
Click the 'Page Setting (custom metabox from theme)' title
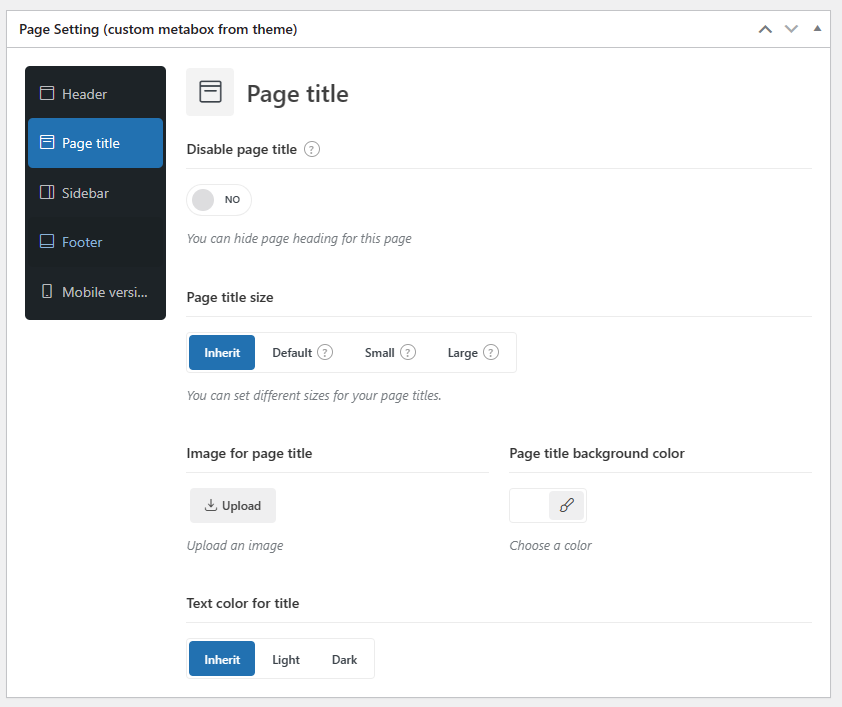(x=158, y=29)
